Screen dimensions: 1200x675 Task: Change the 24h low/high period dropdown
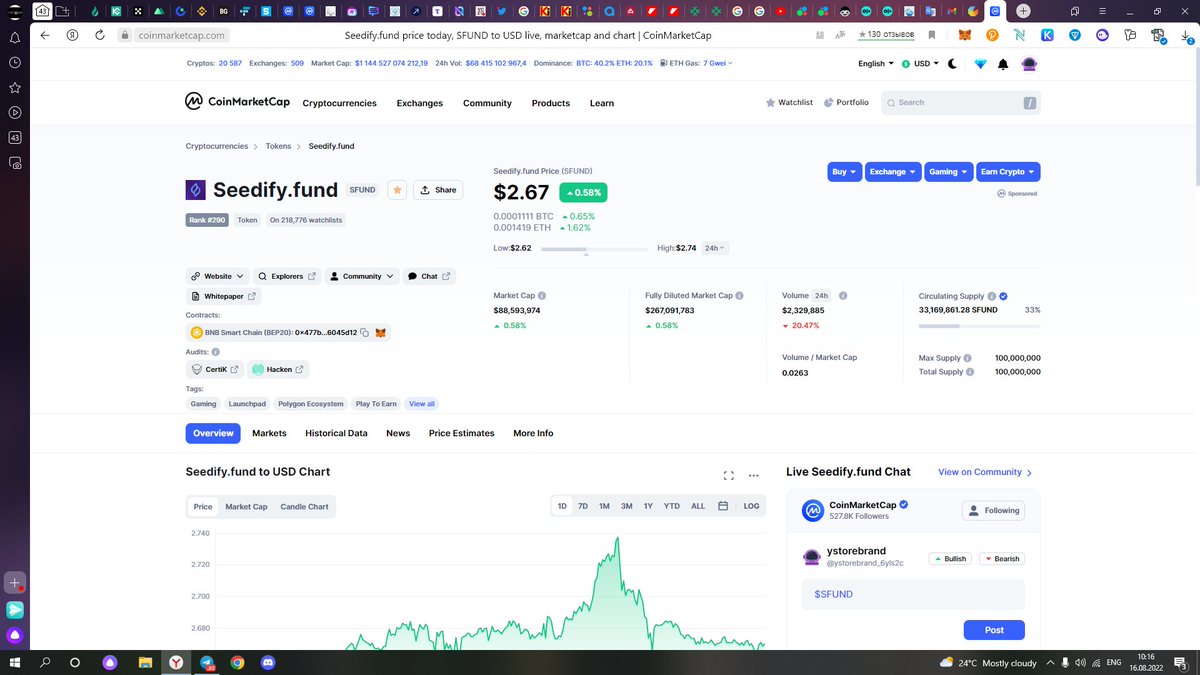click(715, 247)
